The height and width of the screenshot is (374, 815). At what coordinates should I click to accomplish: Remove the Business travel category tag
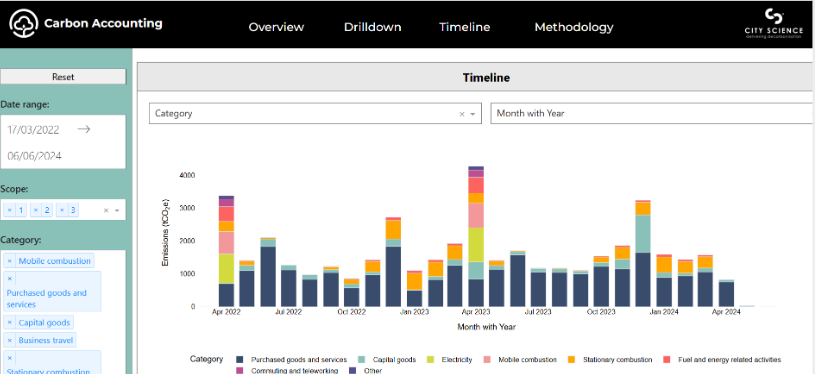click(x=9, y=341)
